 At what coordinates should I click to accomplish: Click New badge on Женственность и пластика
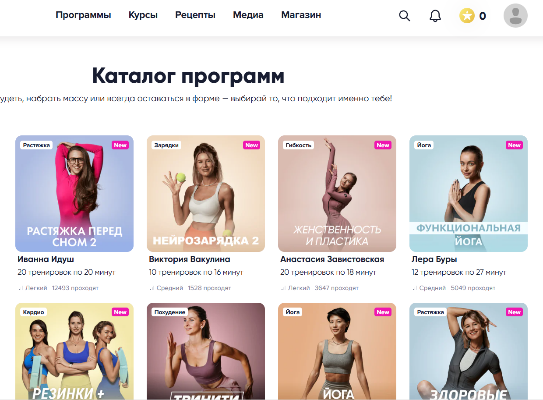click(x=383, y=145)
